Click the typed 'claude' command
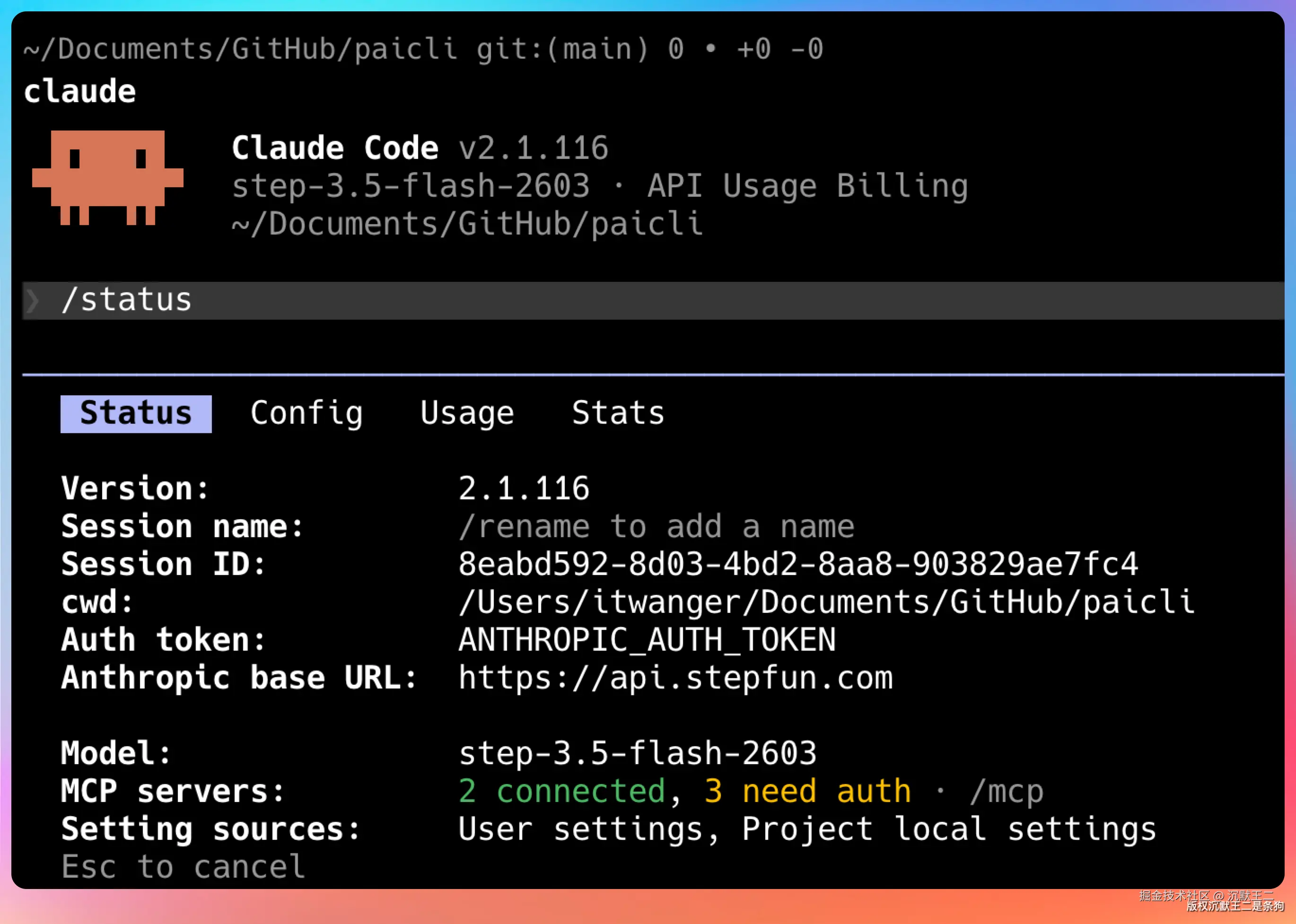Screen dimensions: 1296x924 coord(79,92)
